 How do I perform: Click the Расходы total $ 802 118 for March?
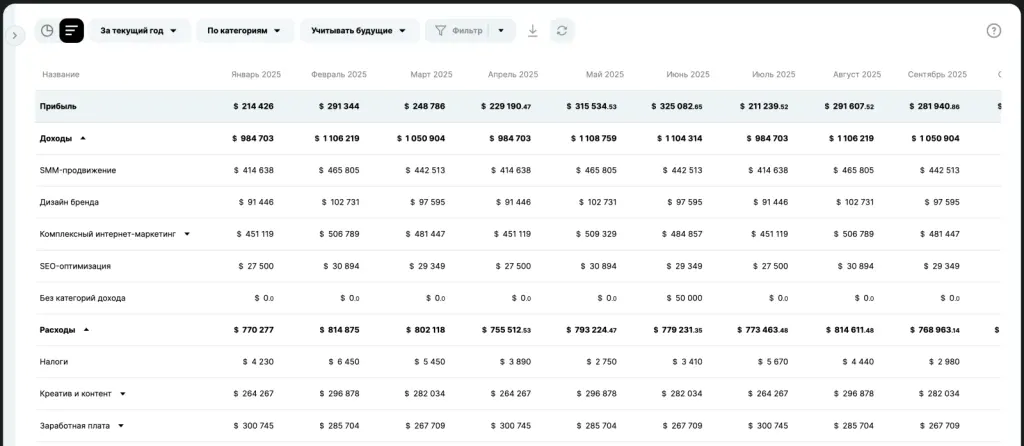click(x=425, y=330)
